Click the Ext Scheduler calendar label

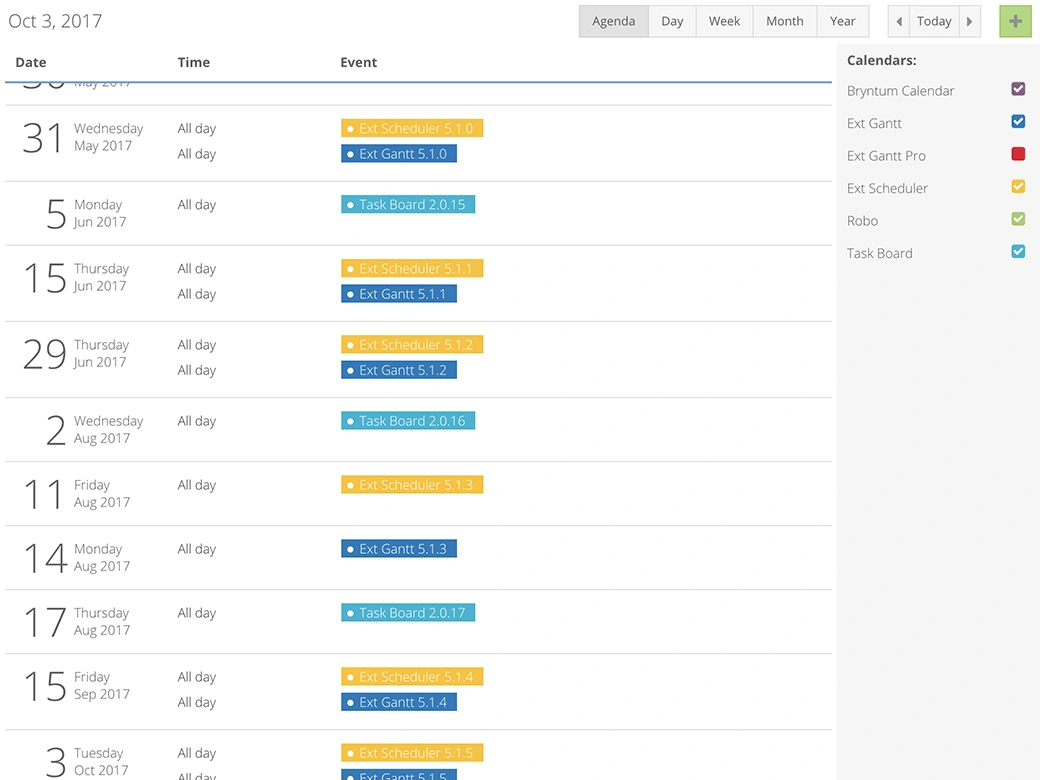887,188
